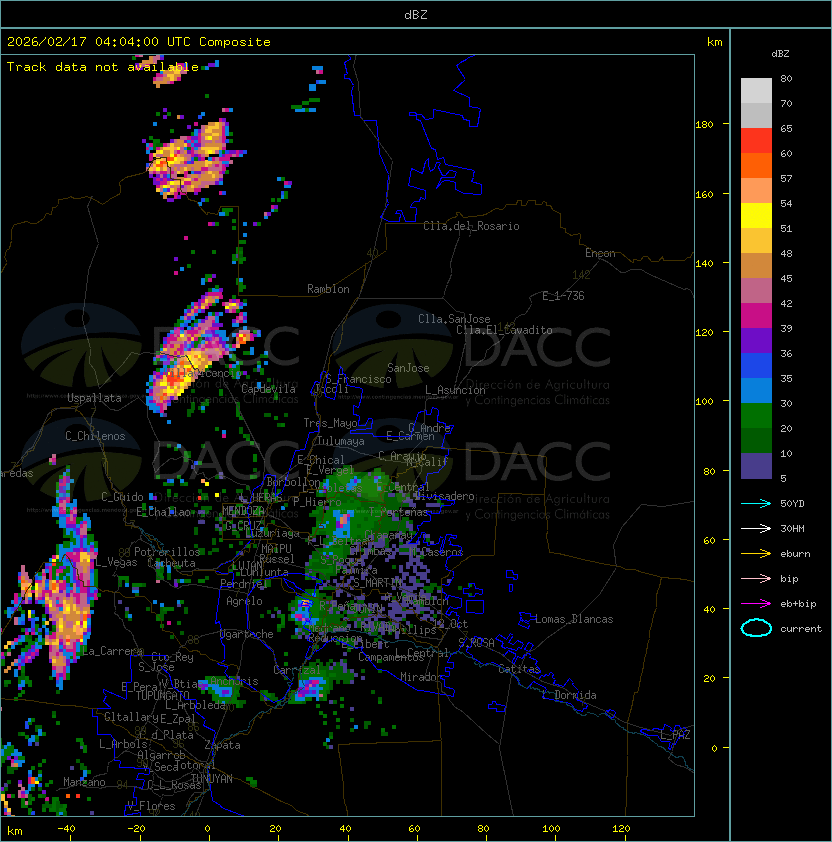Click the pink bip arrow in legend
Image resolution: width=832 pixels, height=842 pixels.
tap(756, 578)
